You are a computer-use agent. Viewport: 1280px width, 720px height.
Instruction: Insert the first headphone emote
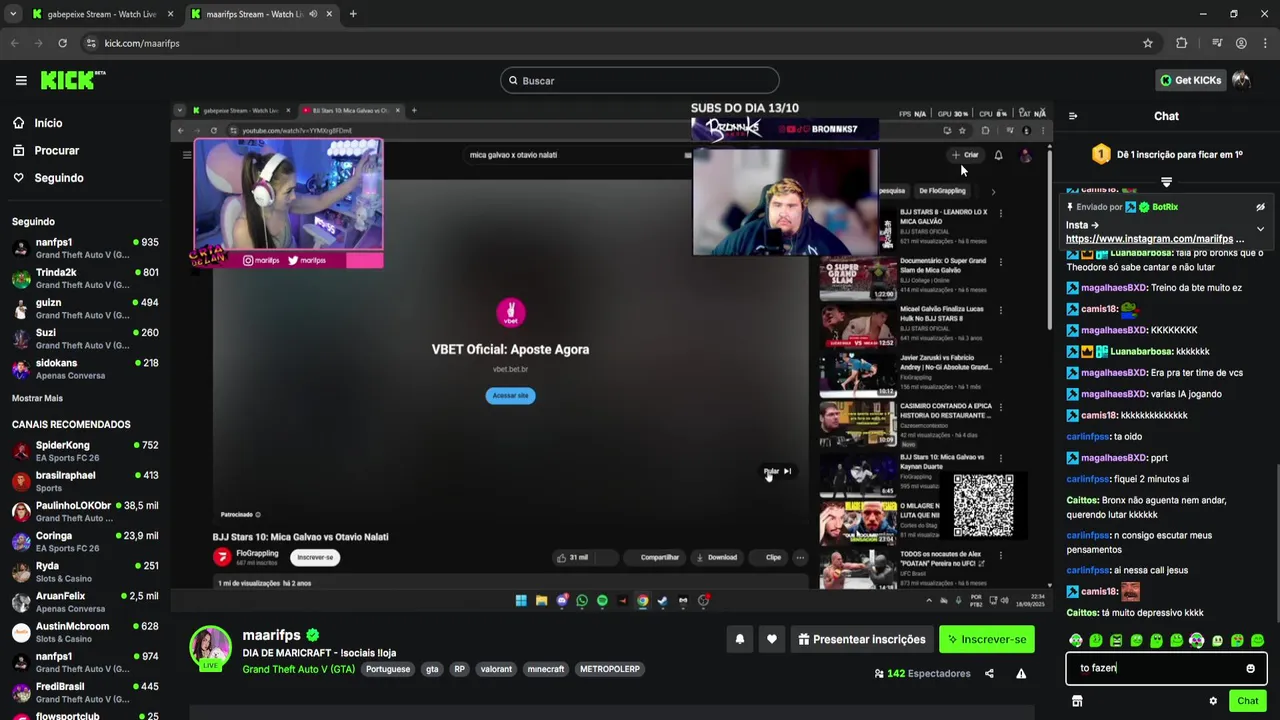[x=1076, y=640]
